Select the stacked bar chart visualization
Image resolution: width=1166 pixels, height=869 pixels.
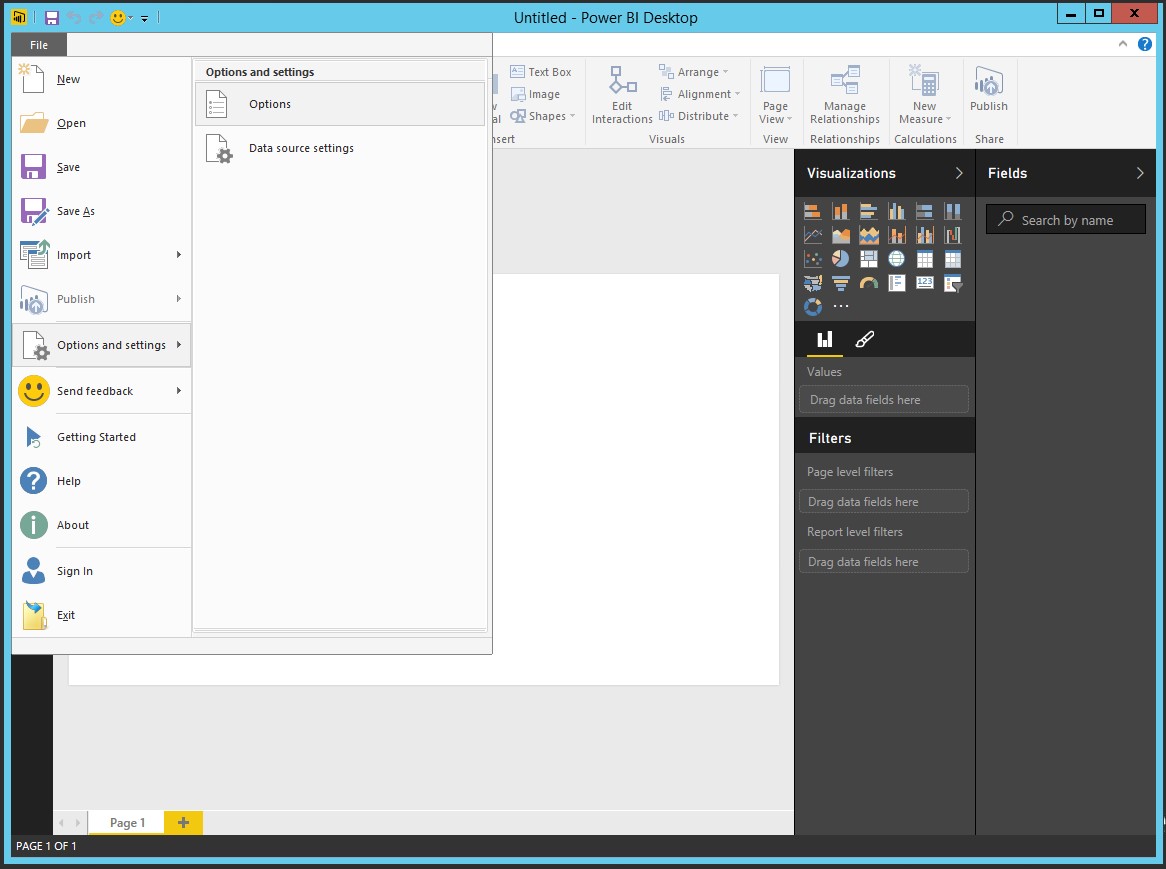812,212
